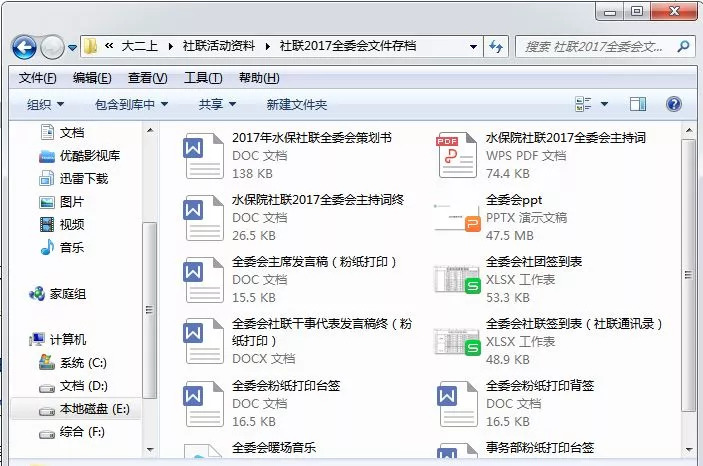The image size is (703, 466).
Task: Toggle the preview pane button
Action: 638,105
